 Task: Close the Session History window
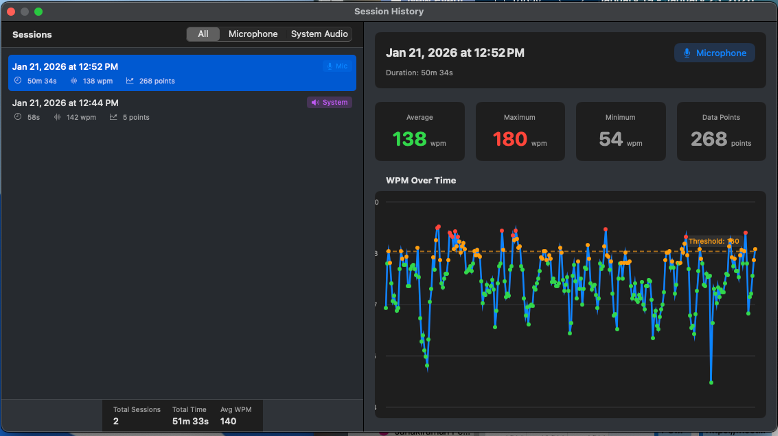[11, 11]
